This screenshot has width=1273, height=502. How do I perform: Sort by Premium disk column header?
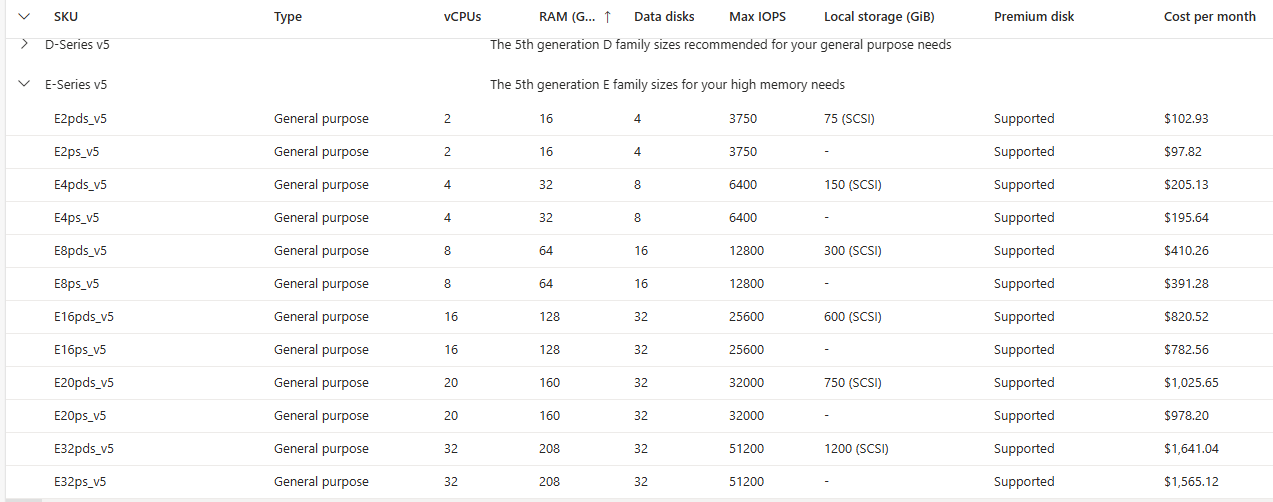(x=1033, y=17)
